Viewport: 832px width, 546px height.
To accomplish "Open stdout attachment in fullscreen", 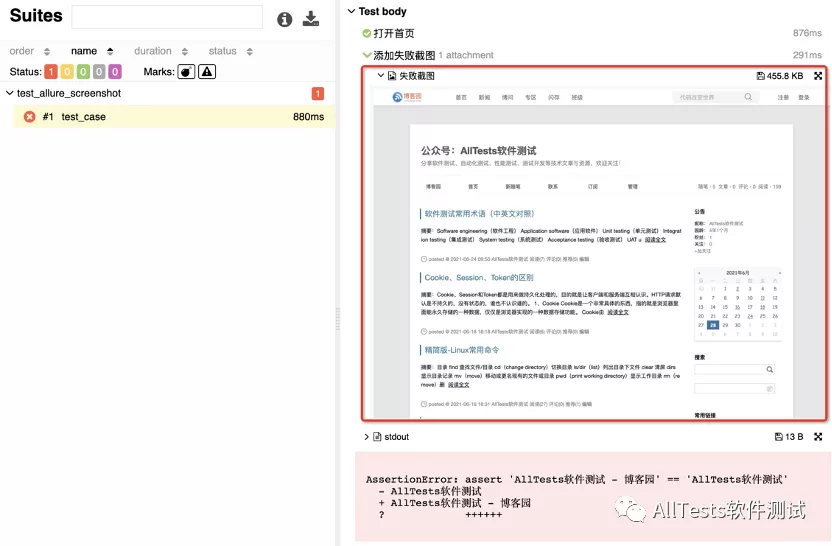I will click(818, 437).
